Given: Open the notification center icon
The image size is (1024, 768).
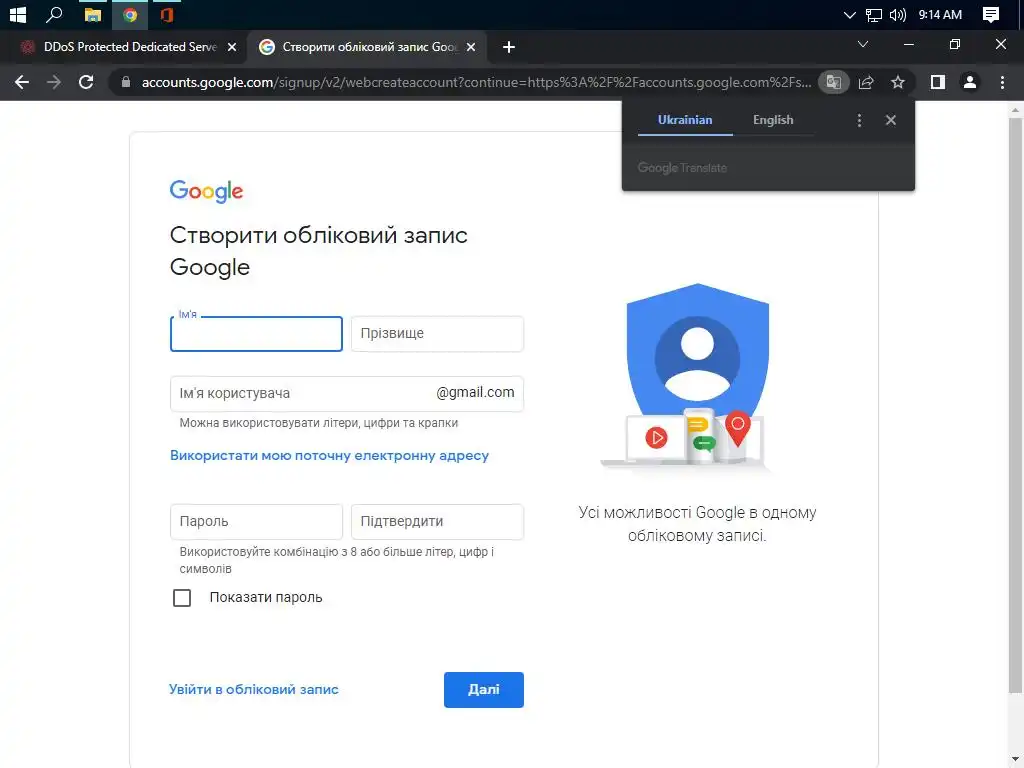Looking at the screenshot, I should 991,14.
